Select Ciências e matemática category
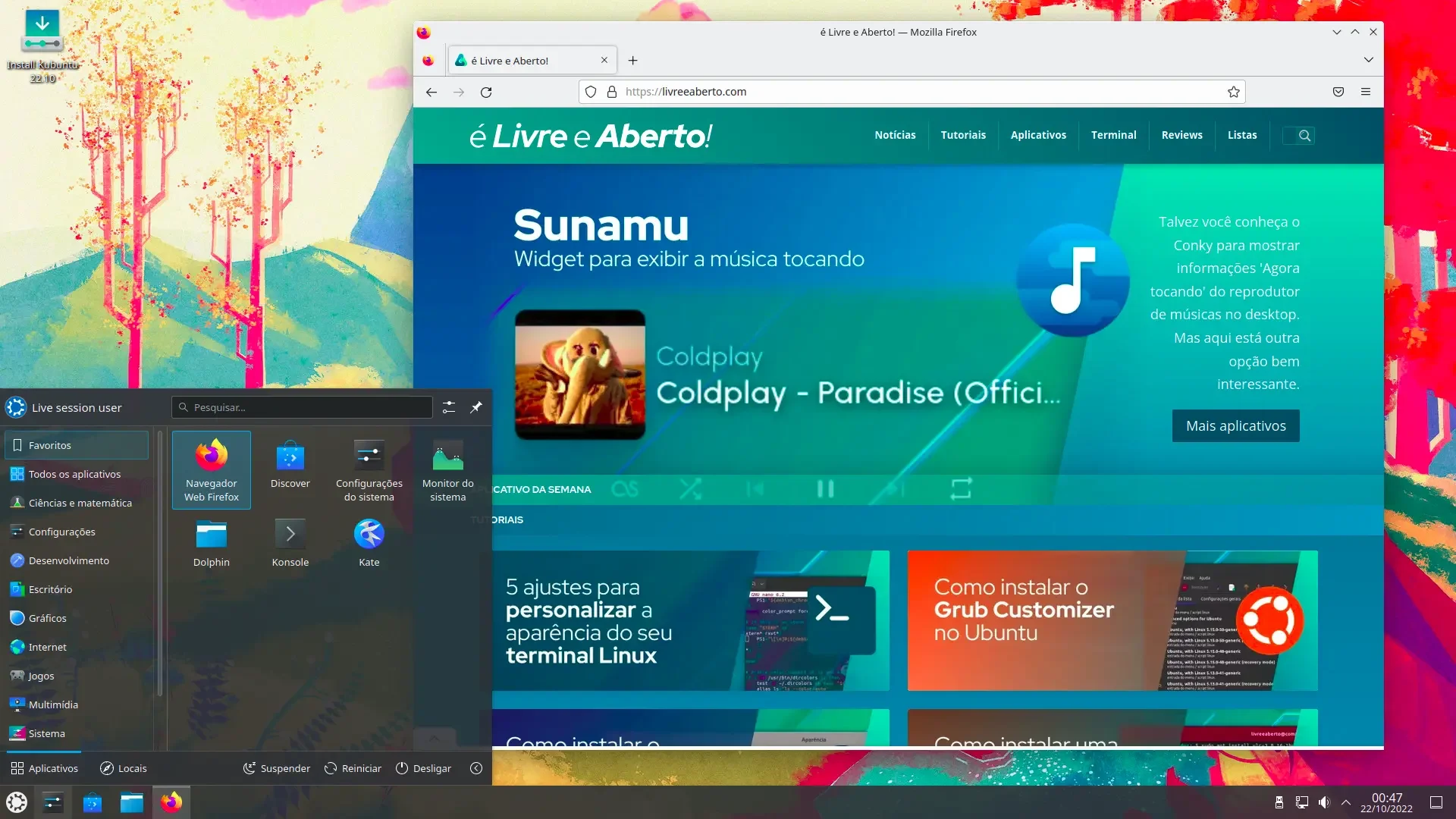This screenshot has height=819, width=1456. 77,503
